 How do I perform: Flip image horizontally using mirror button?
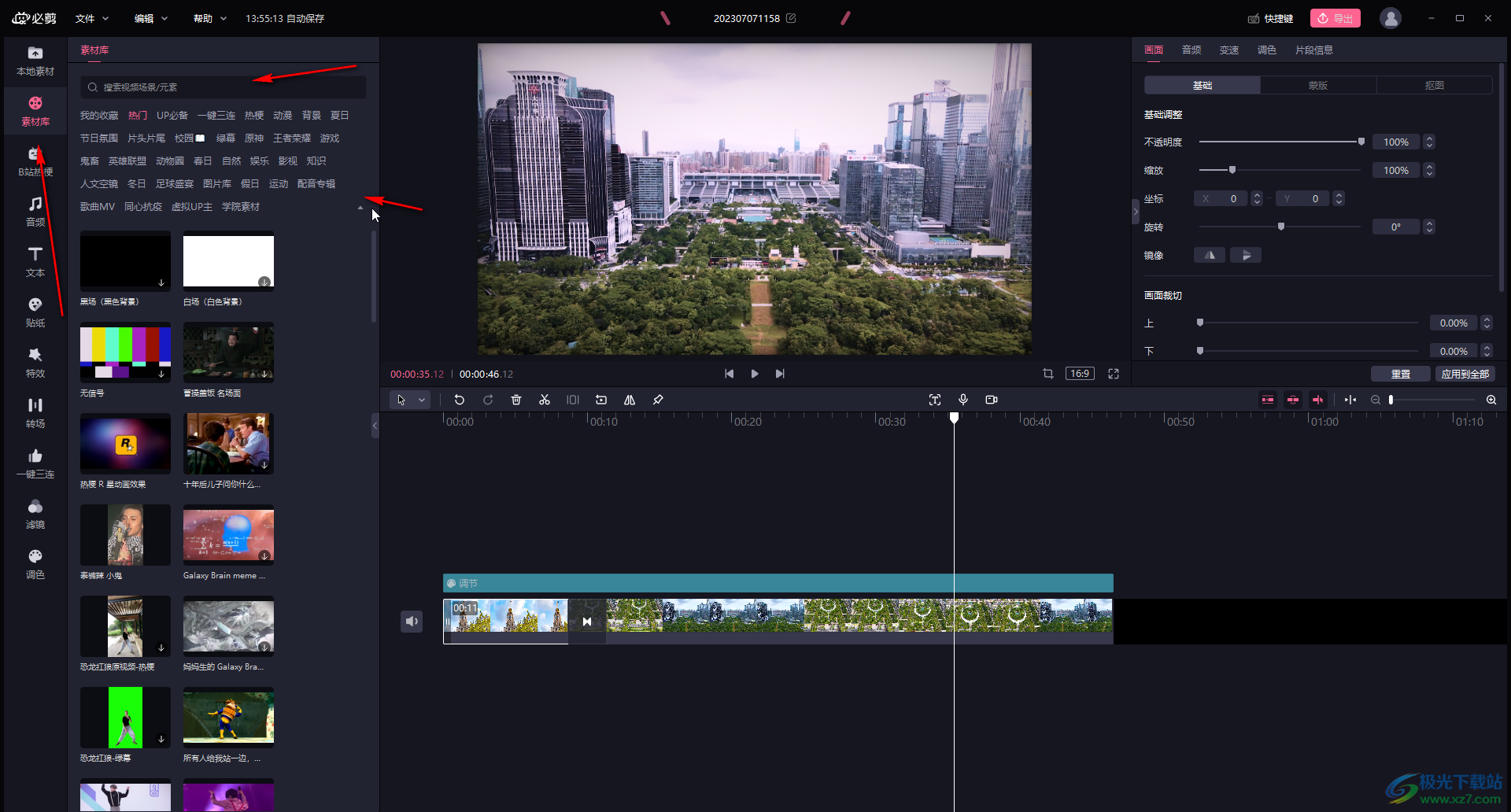pyautogui.click(x=1210, y=255)
